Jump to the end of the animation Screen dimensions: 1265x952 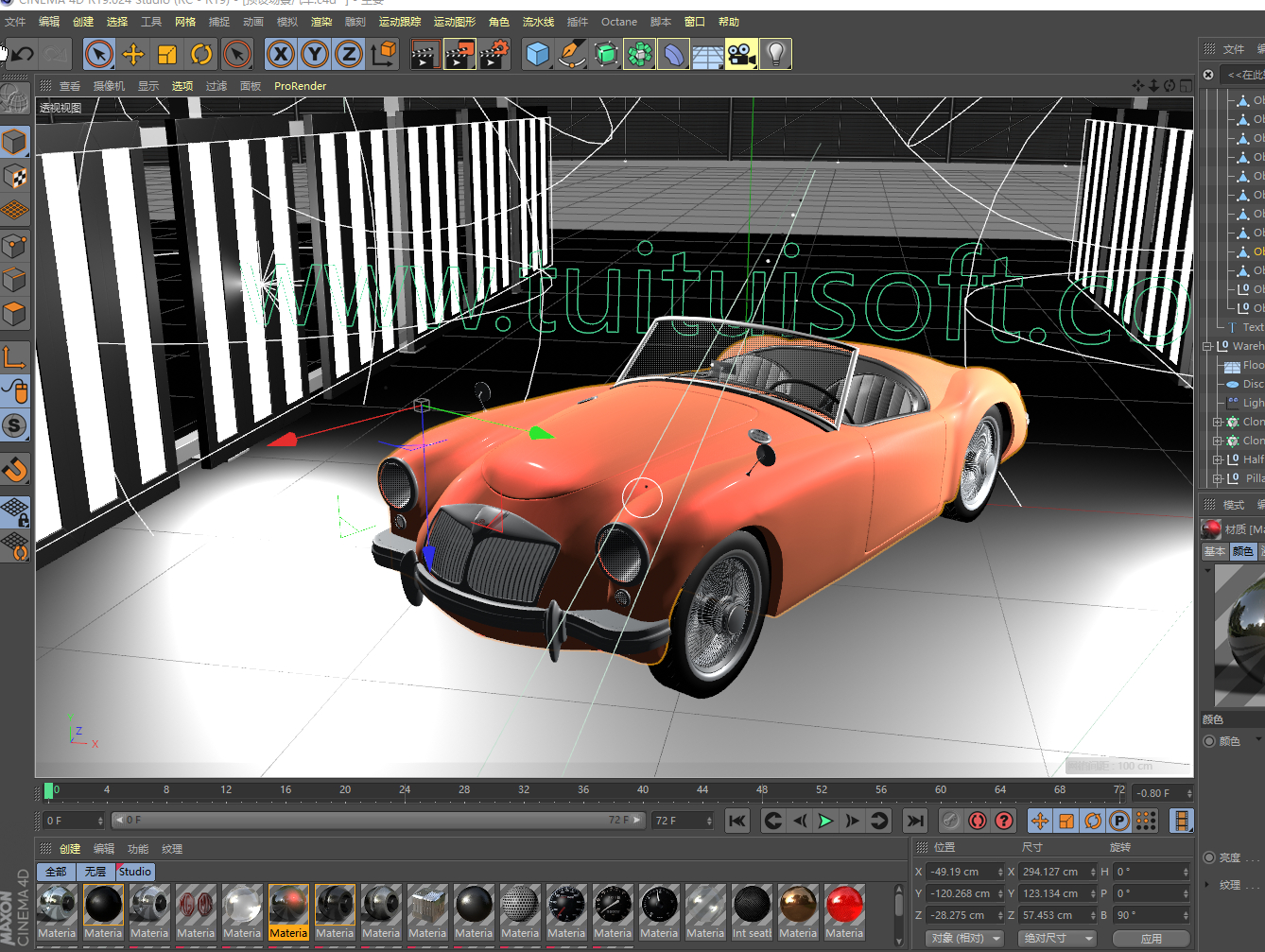[914, 821]
